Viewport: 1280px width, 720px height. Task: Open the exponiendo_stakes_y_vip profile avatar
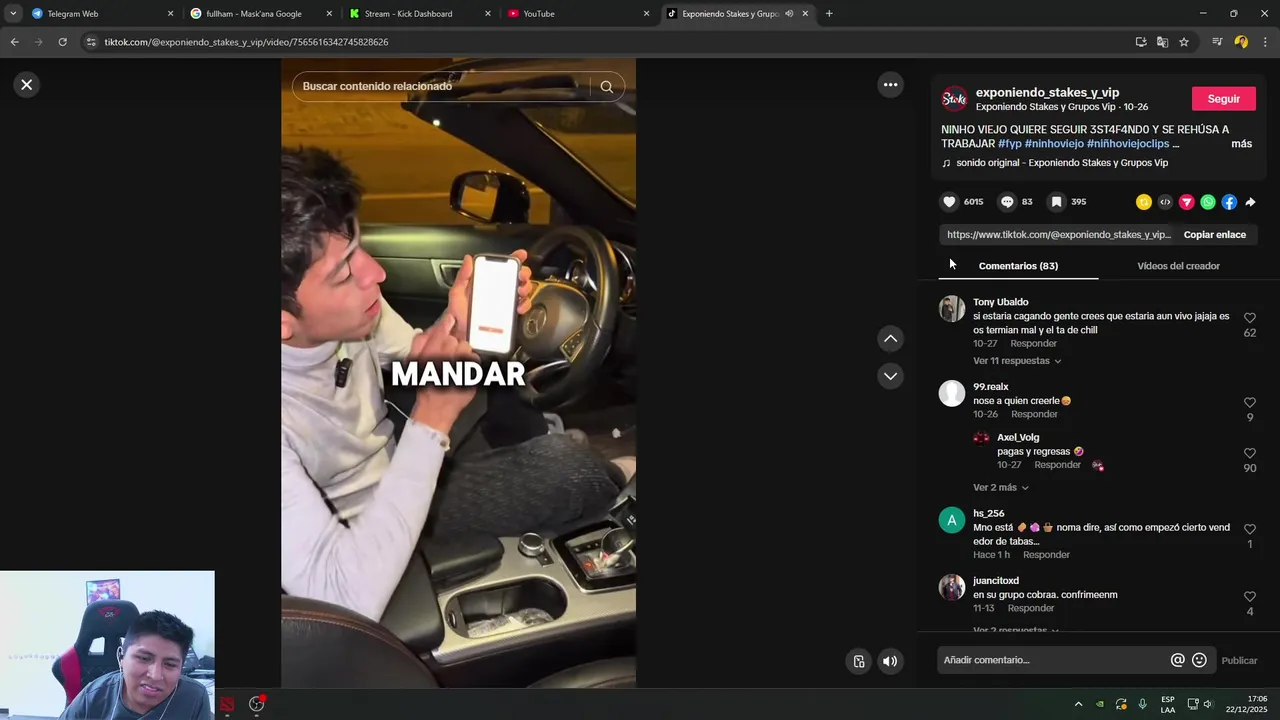(955, 98)
